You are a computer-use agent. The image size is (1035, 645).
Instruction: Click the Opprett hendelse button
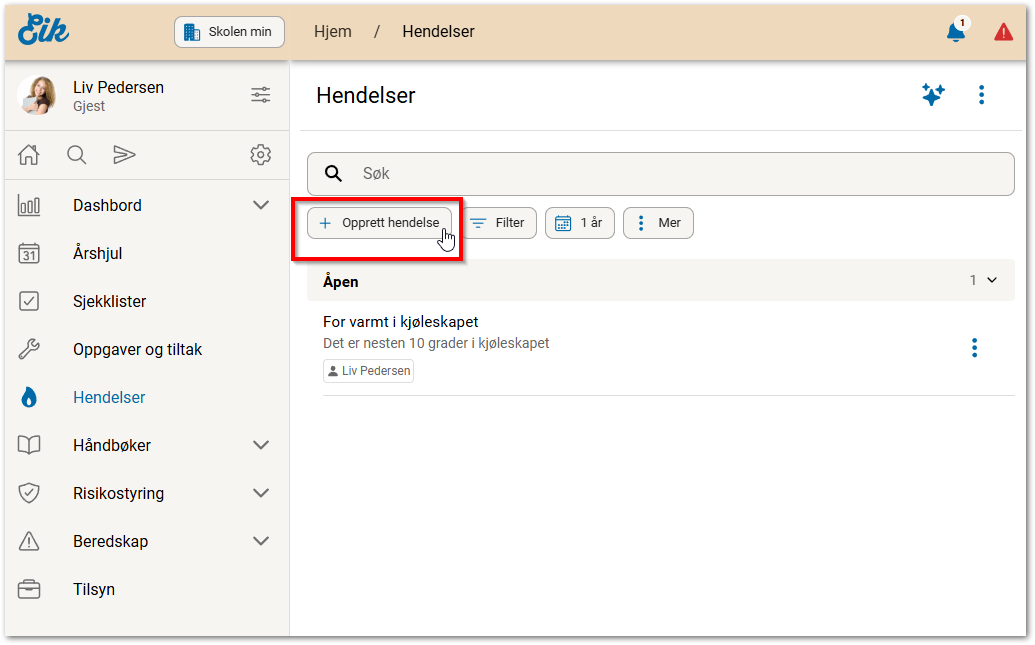click(379, 223)
